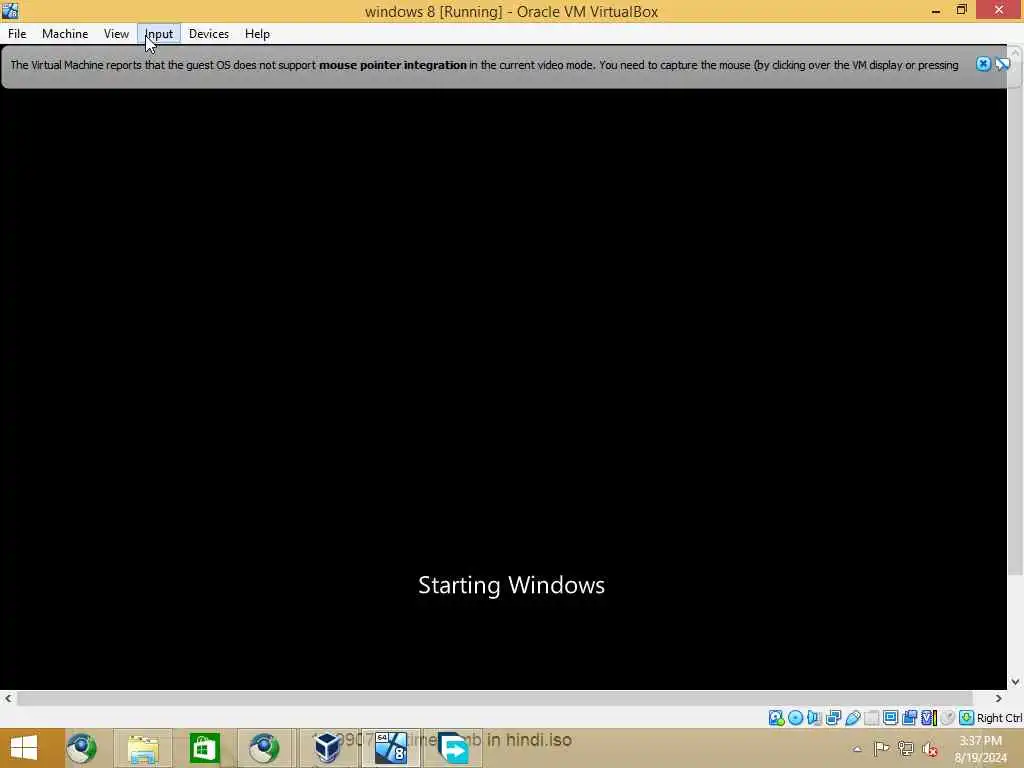The width and height of the screenshot is (1024, 768).
Task: Click the optical disc indicator in status bar
Action: (795, 718)
